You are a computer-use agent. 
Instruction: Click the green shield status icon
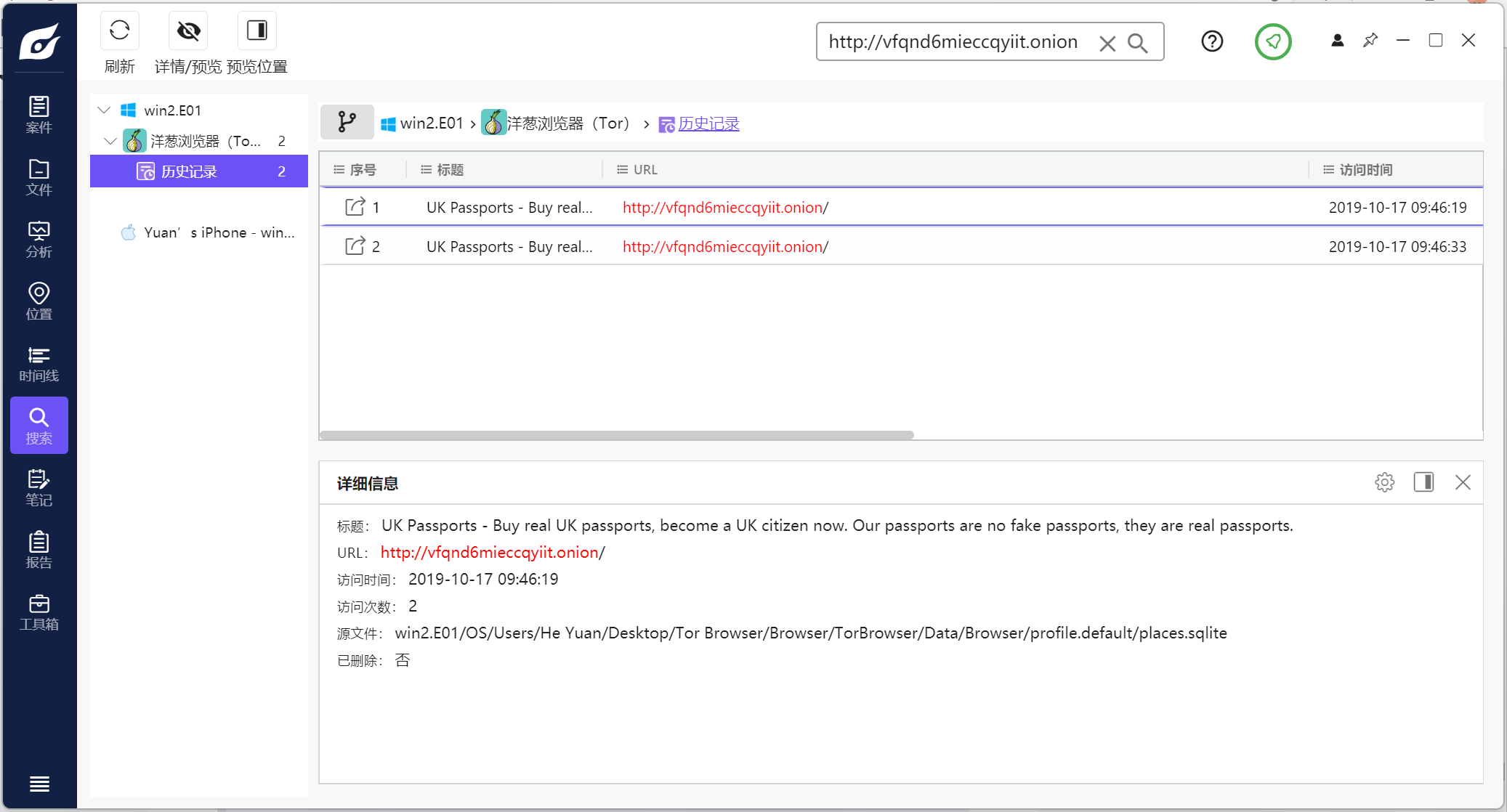click(x=1272, y=41)
